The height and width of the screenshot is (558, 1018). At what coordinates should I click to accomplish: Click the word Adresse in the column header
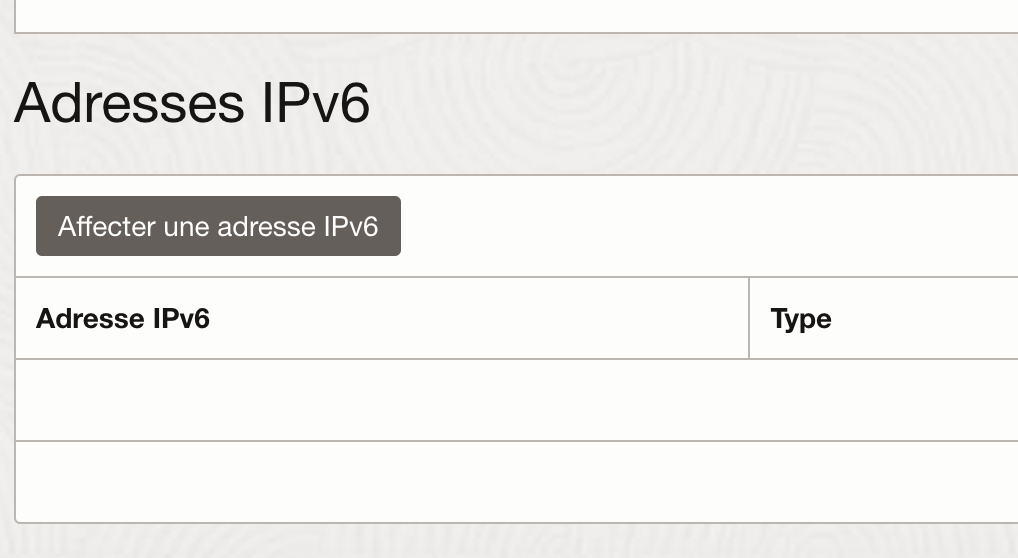[x=90, y=319]
